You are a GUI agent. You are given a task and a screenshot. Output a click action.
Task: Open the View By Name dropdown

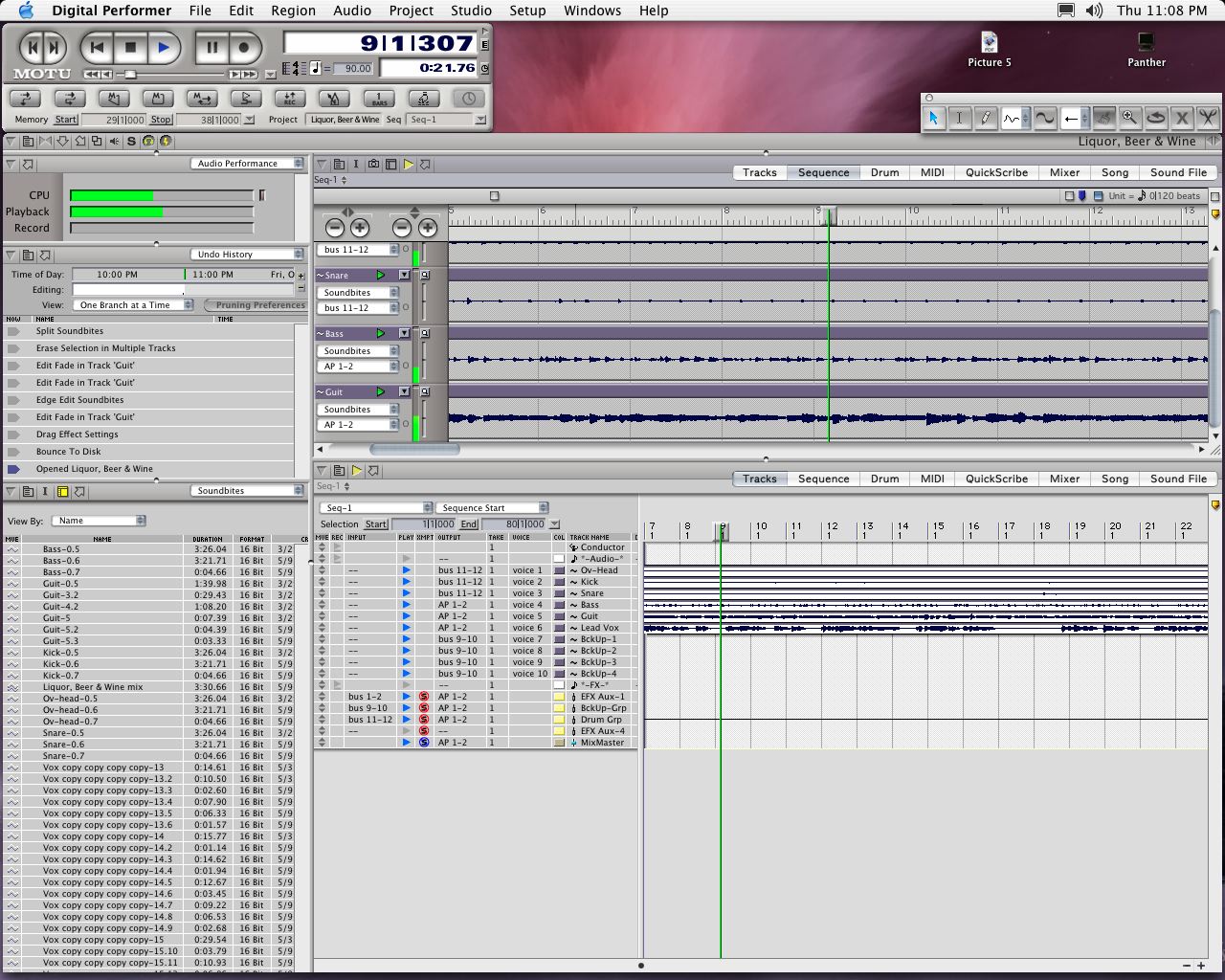(x=100, y=521)
